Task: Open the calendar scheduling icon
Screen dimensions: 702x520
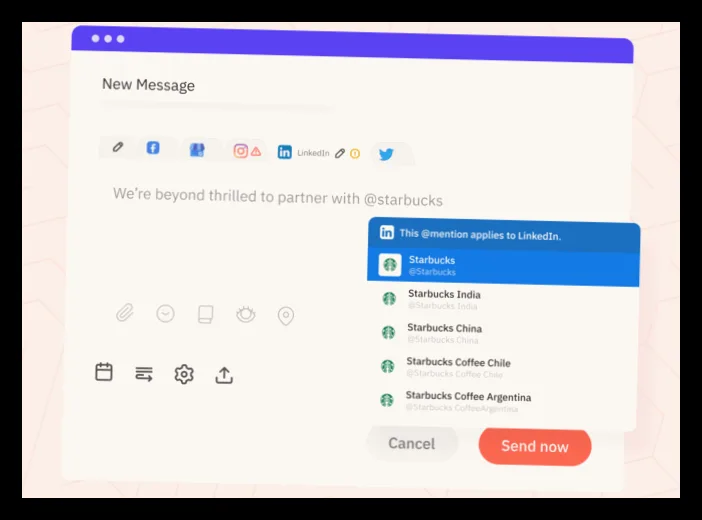Action: 104,372
